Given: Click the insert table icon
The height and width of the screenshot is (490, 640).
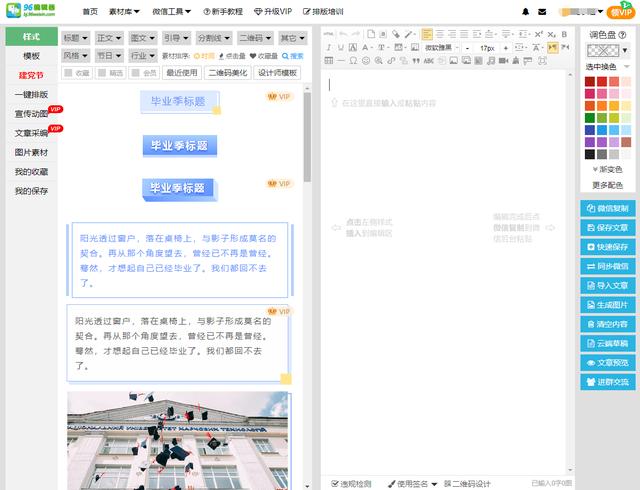Looking at the screenshot, I should click(x=329, y=60).
